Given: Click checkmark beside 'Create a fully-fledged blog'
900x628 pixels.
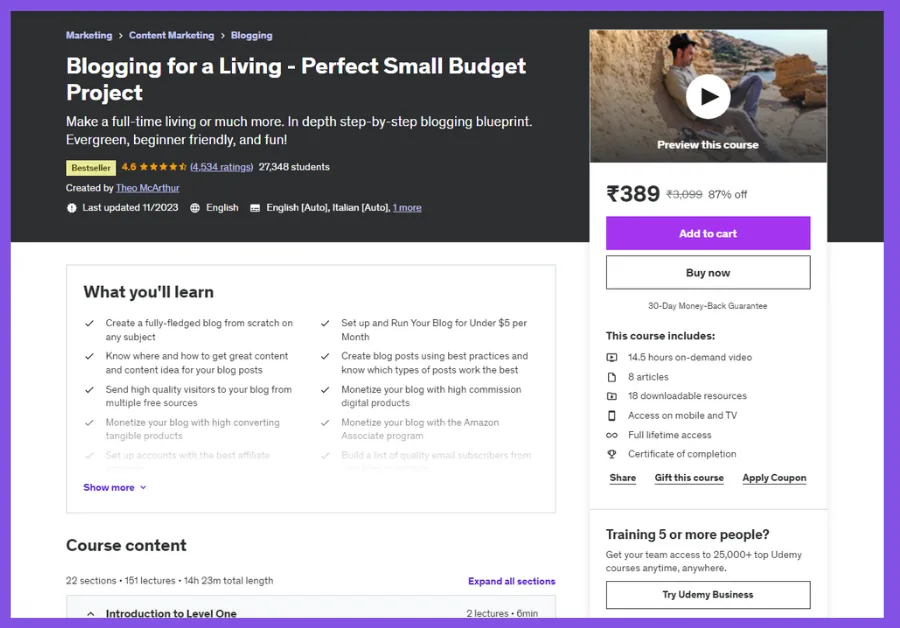Looking at the screenshot, I should [x=90, y=323].
